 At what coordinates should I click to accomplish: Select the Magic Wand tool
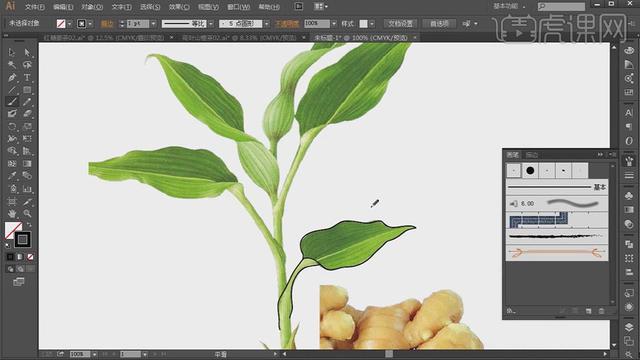tap(12, 64)
